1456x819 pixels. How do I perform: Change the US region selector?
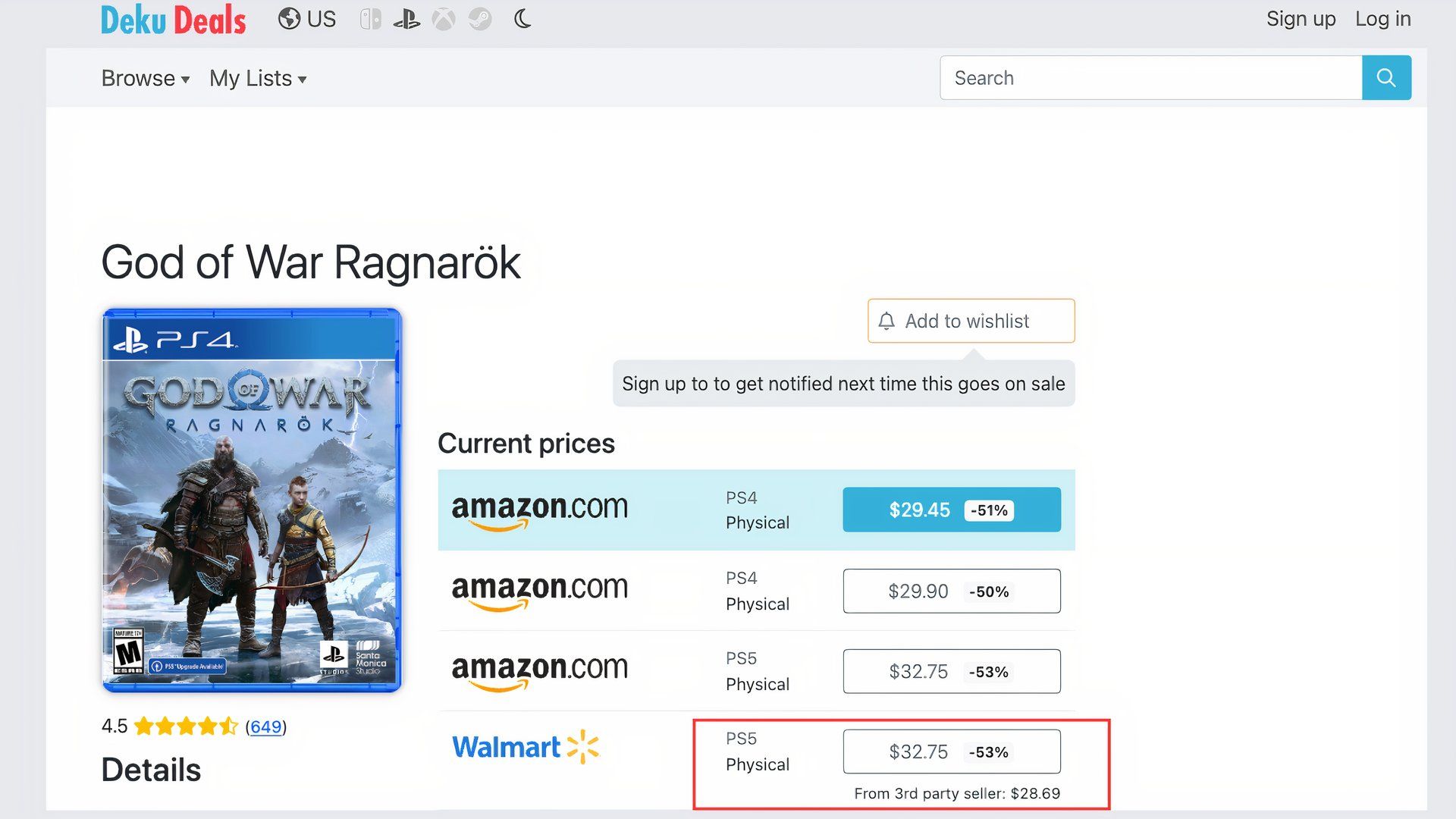click(307, 19)
